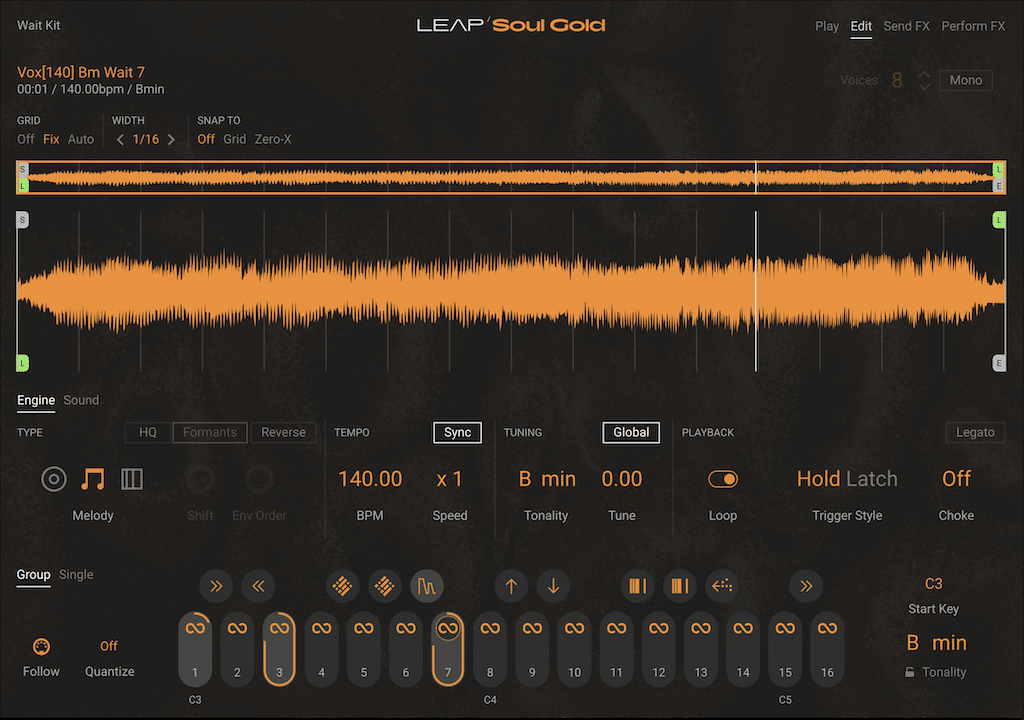1024x720 pixels.
Task: Set Snap To Off
Action: click(206, 139)
